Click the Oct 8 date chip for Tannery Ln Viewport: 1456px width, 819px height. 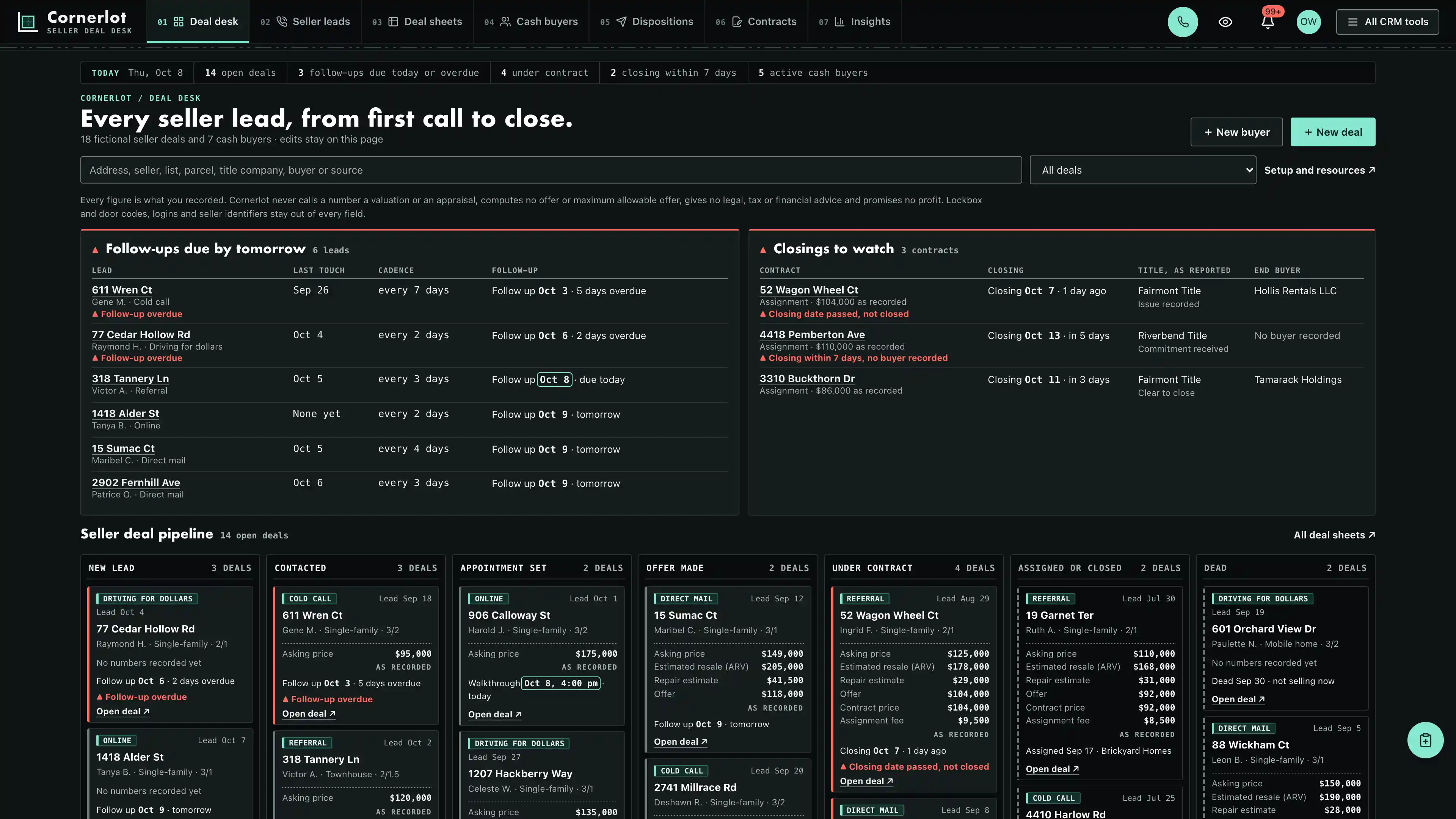click(x=554, y=380)
